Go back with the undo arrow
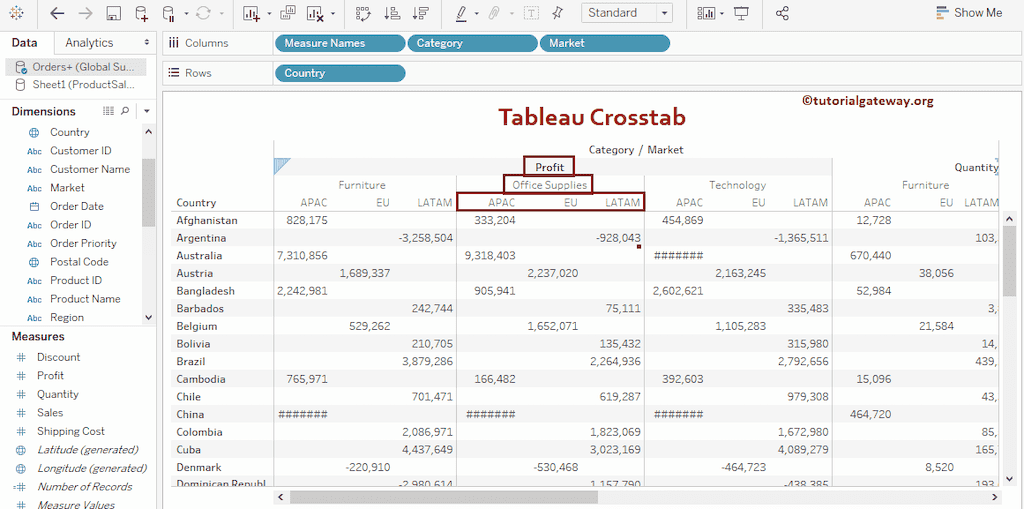 [x=57, y=13]
